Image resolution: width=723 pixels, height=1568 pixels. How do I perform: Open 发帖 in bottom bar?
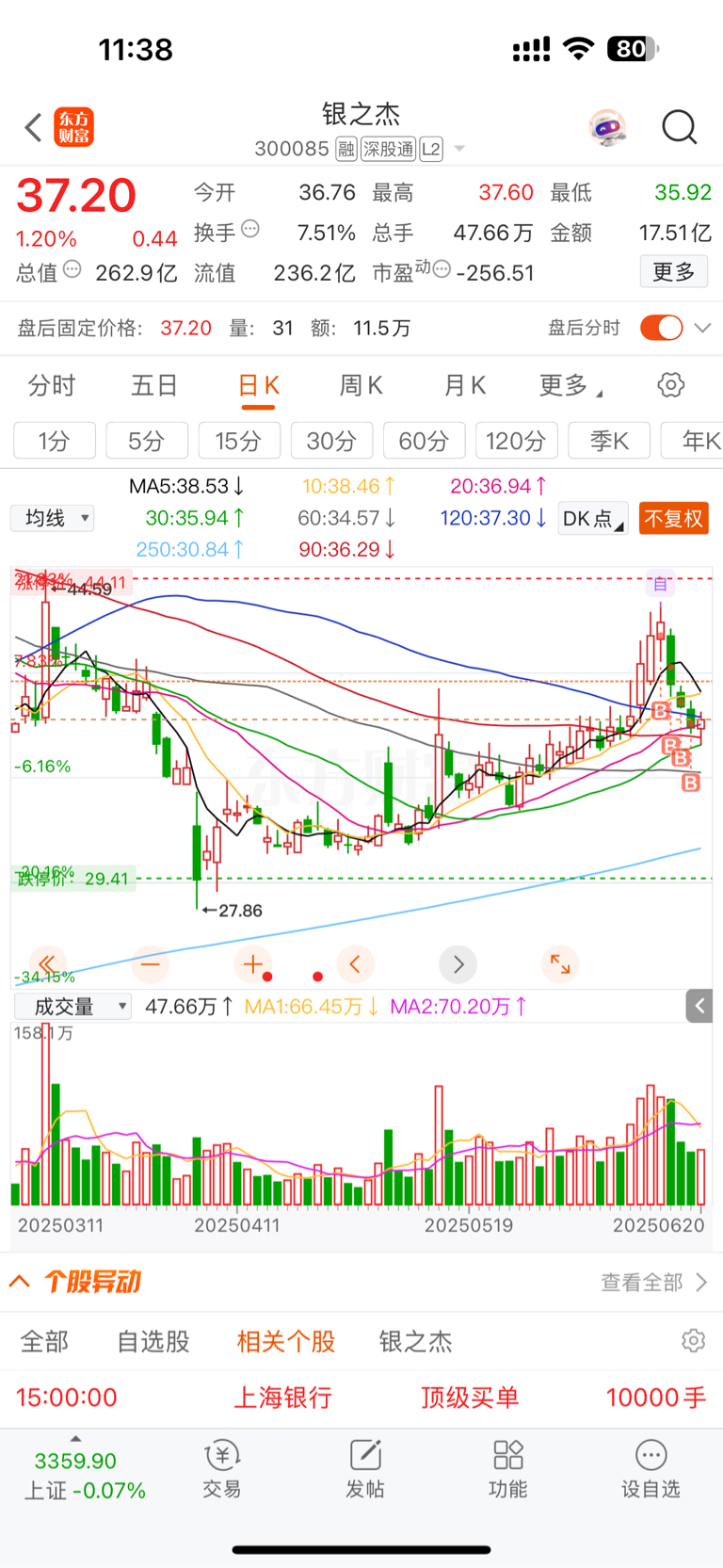tap(365, 1469)
